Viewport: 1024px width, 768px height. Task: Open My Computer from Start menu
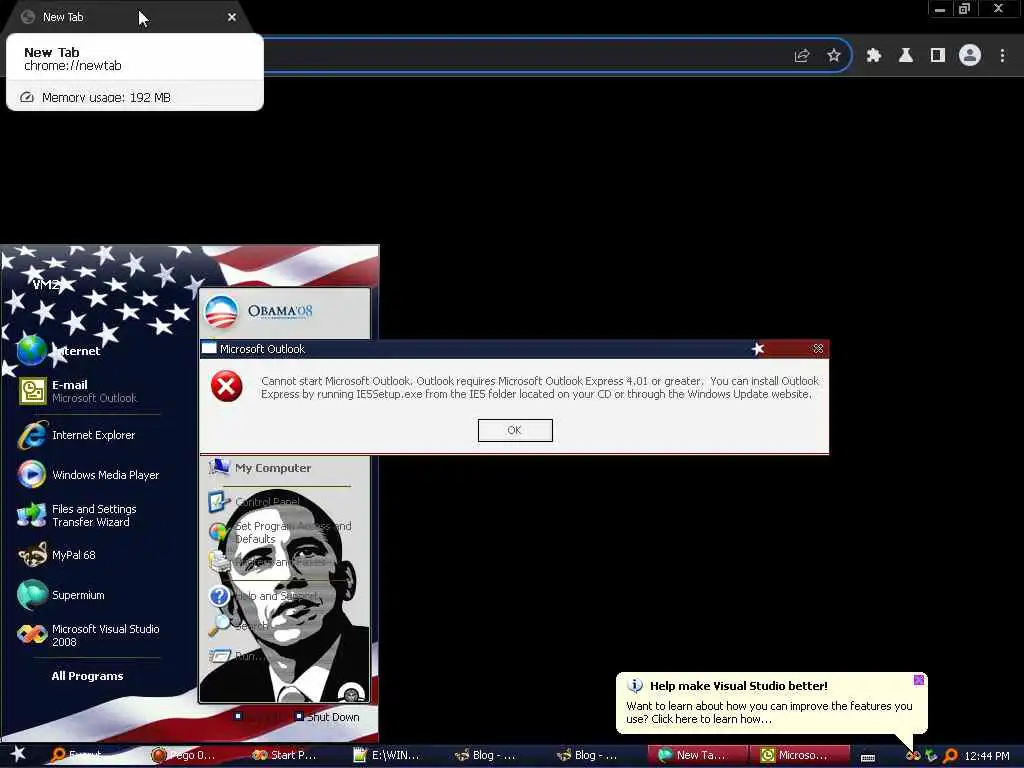coord(261,468)
